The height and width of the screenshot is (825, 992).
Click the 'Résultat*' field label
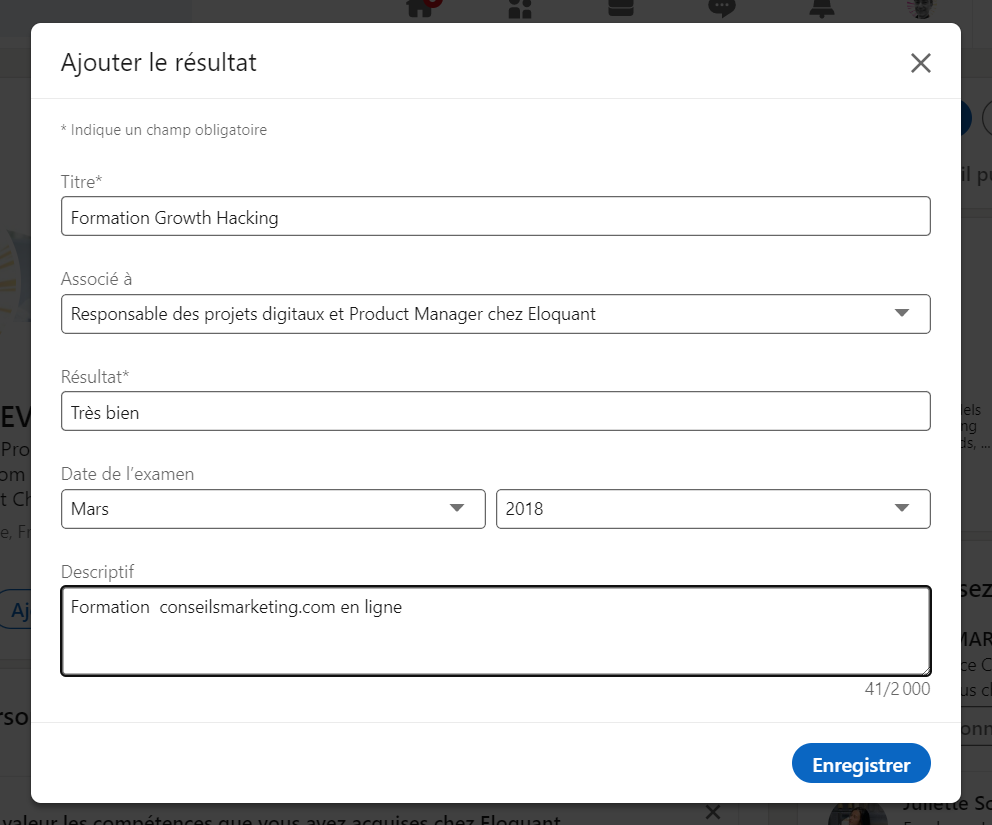point(95,376)
